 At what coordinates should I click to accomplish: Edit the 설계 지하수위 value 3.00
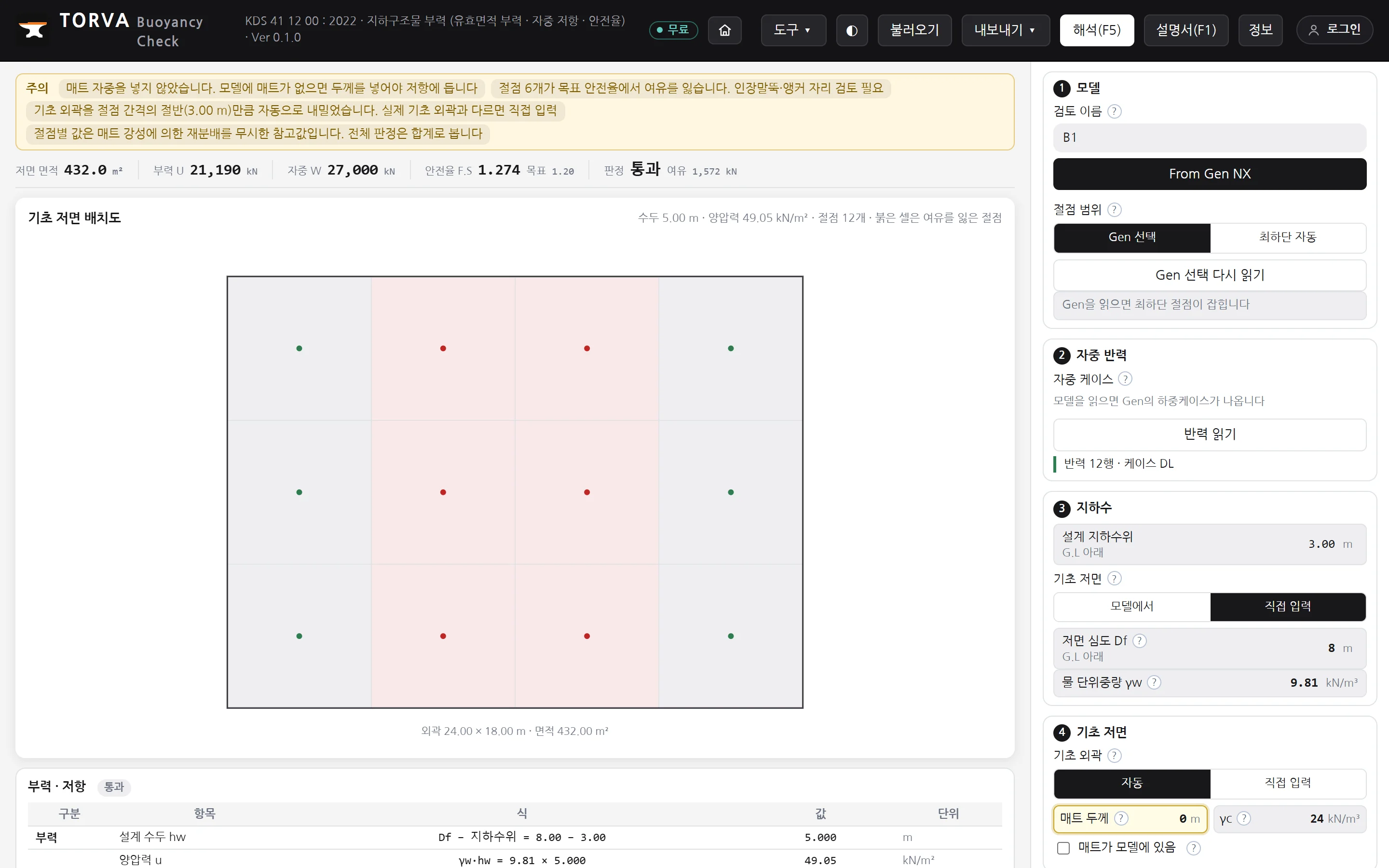(1210, 544)
